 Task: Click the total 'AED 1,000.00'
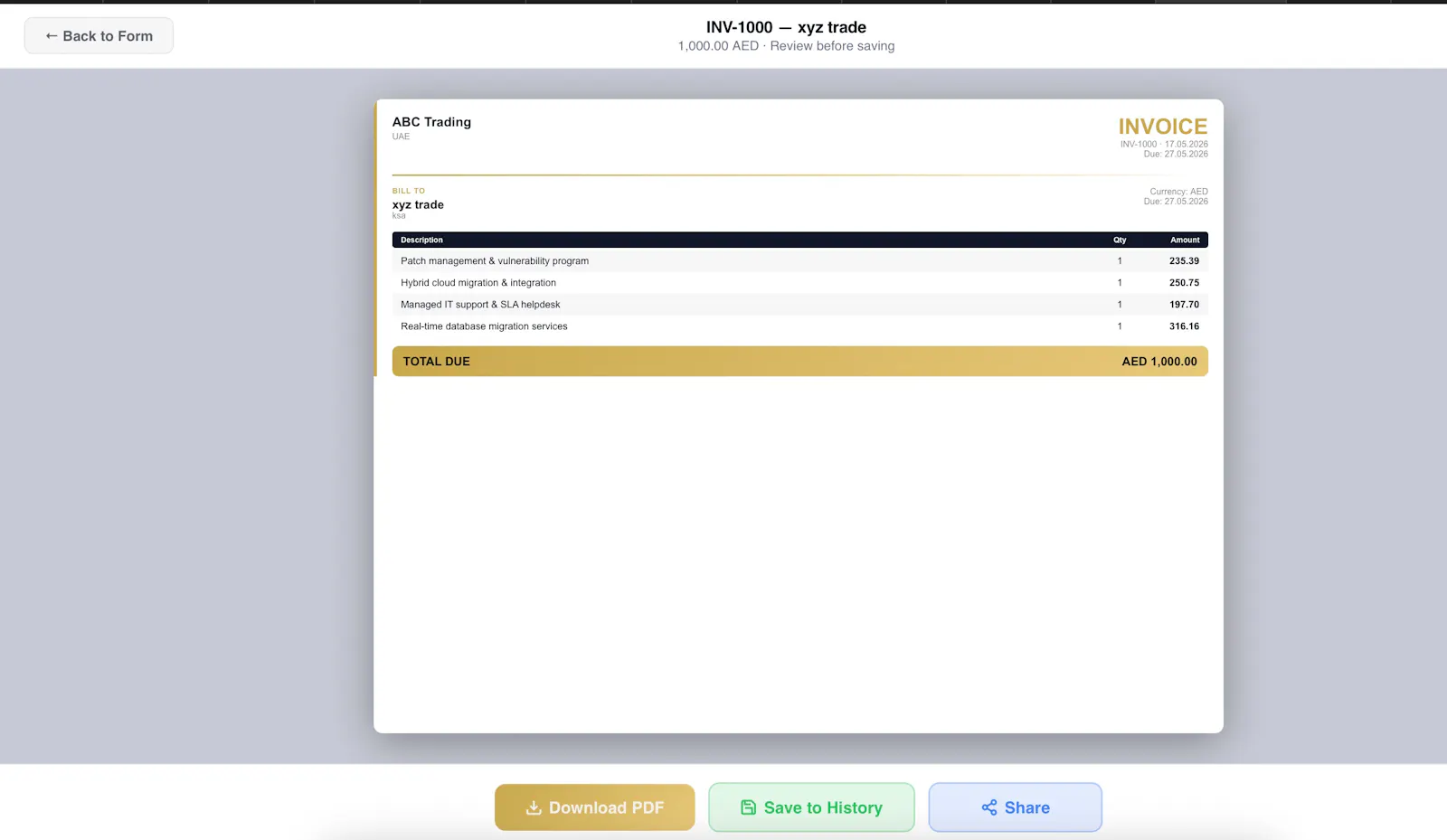pyautogui.click(x=1159, y=361)
